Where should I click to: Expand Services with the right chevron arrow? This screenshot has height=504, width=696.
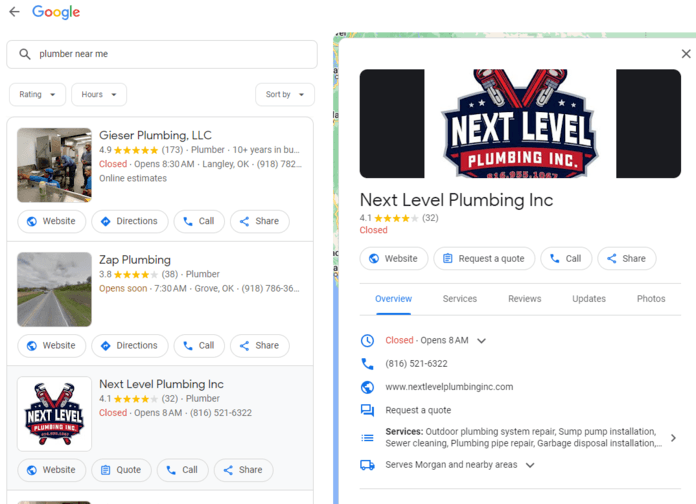673,438
